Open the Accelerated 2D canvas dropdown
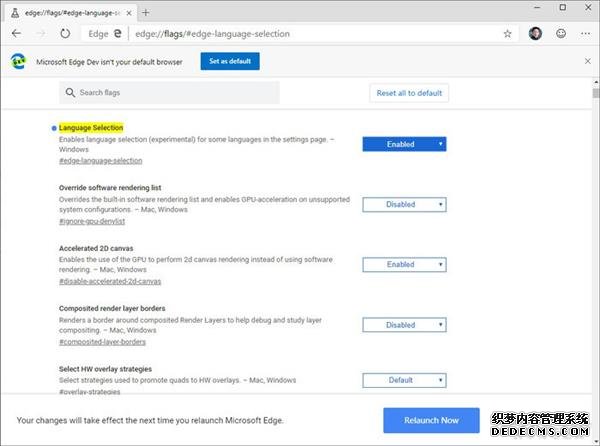The height and width of the screenshot is (446, 600). [404, 265]
